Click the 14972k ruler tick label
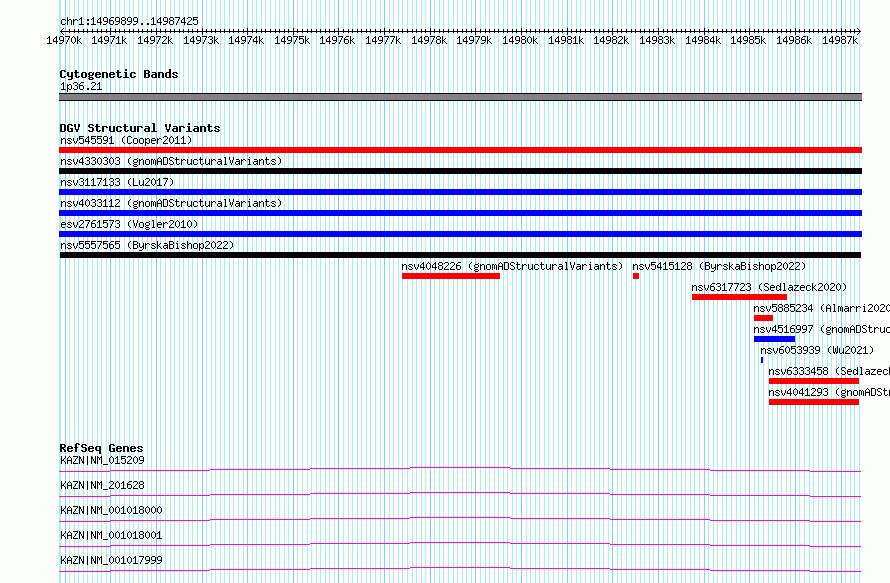This screenshot has width=890, height=583. [155, 40]
